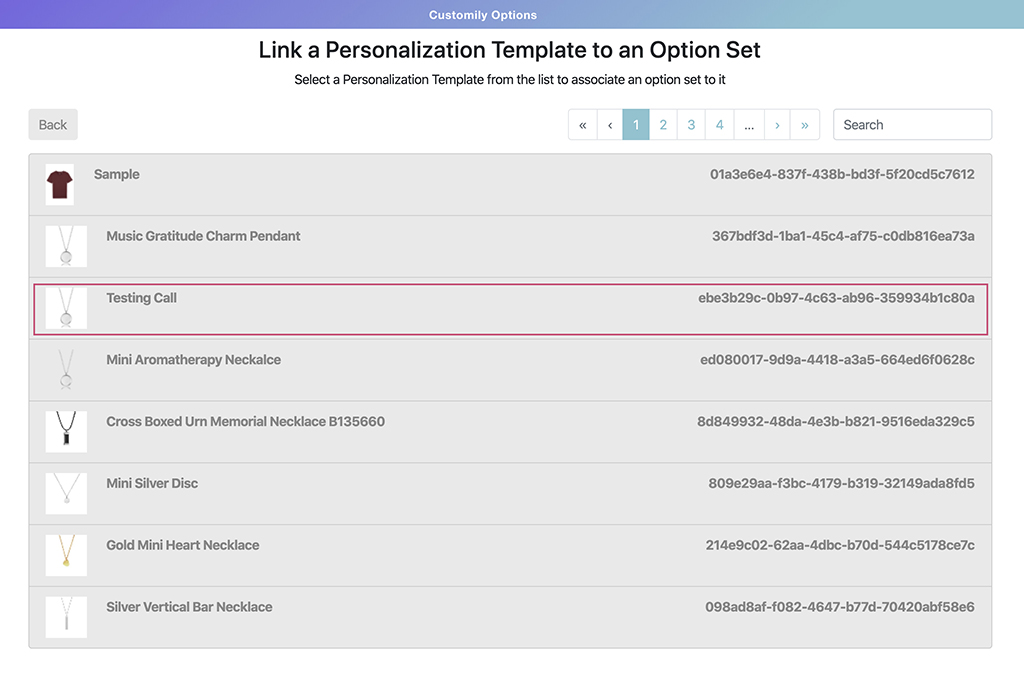
Task: Jump to first page with double-left arrow
Action: (x=583, y=125)
